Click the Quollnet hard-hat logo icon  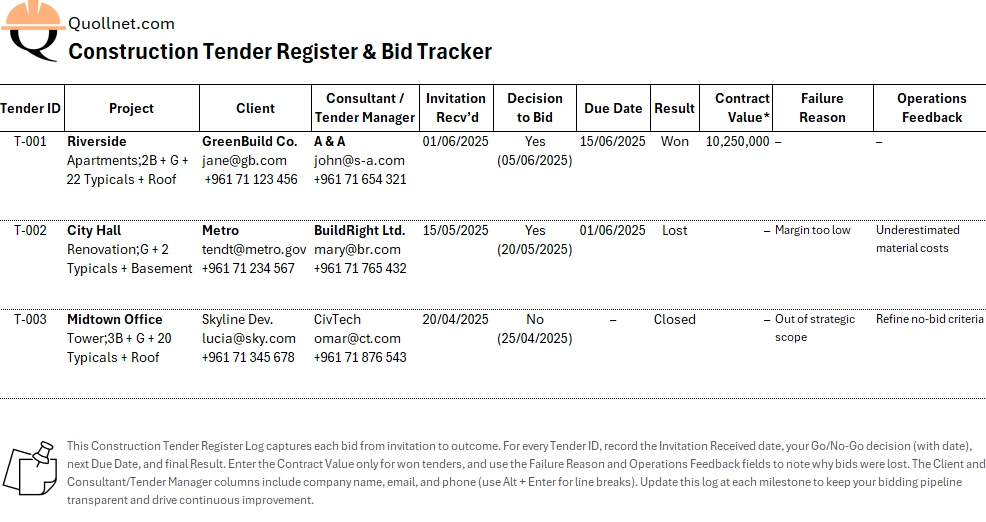(33, 30)
